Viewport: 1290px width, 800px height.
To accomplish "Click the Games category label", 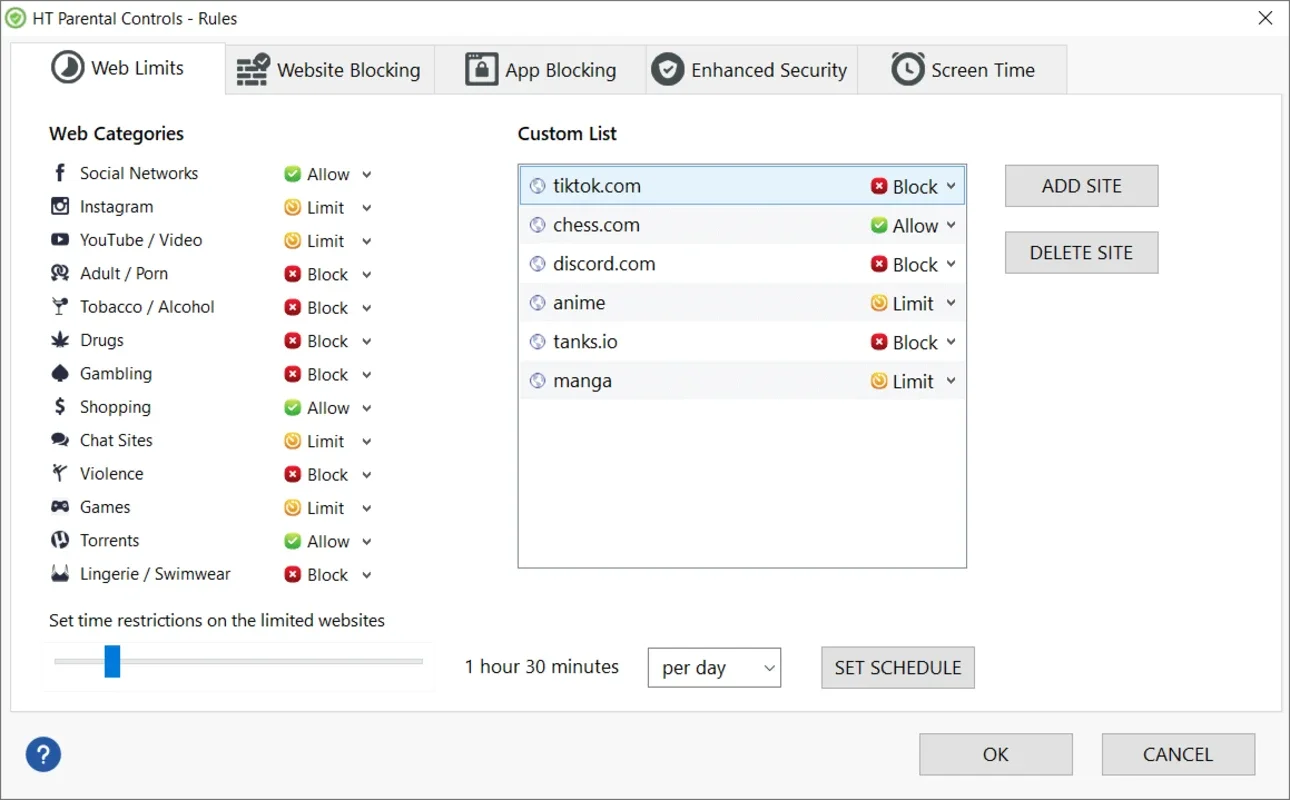I will click(105, 507).
